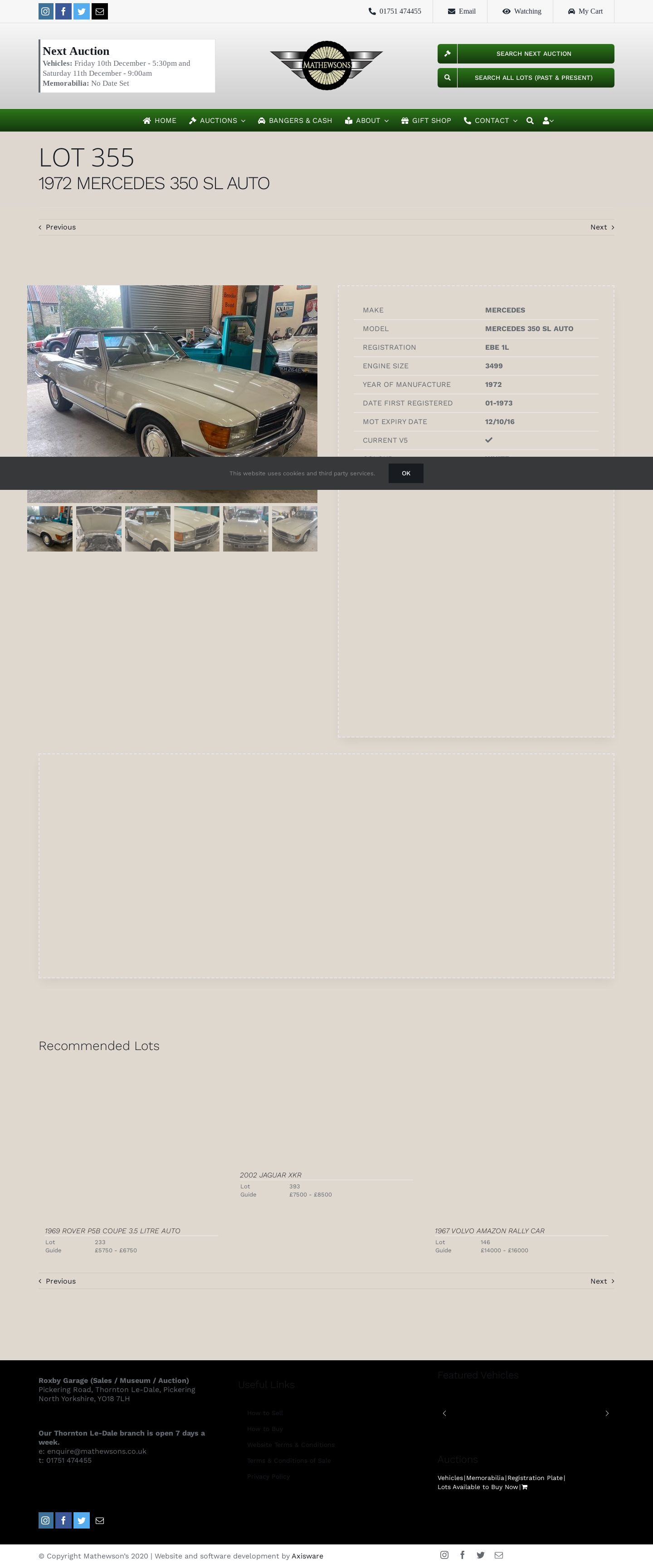Open footer Facebook square icon
The image size is (653, 1568).
(63, 1520)
